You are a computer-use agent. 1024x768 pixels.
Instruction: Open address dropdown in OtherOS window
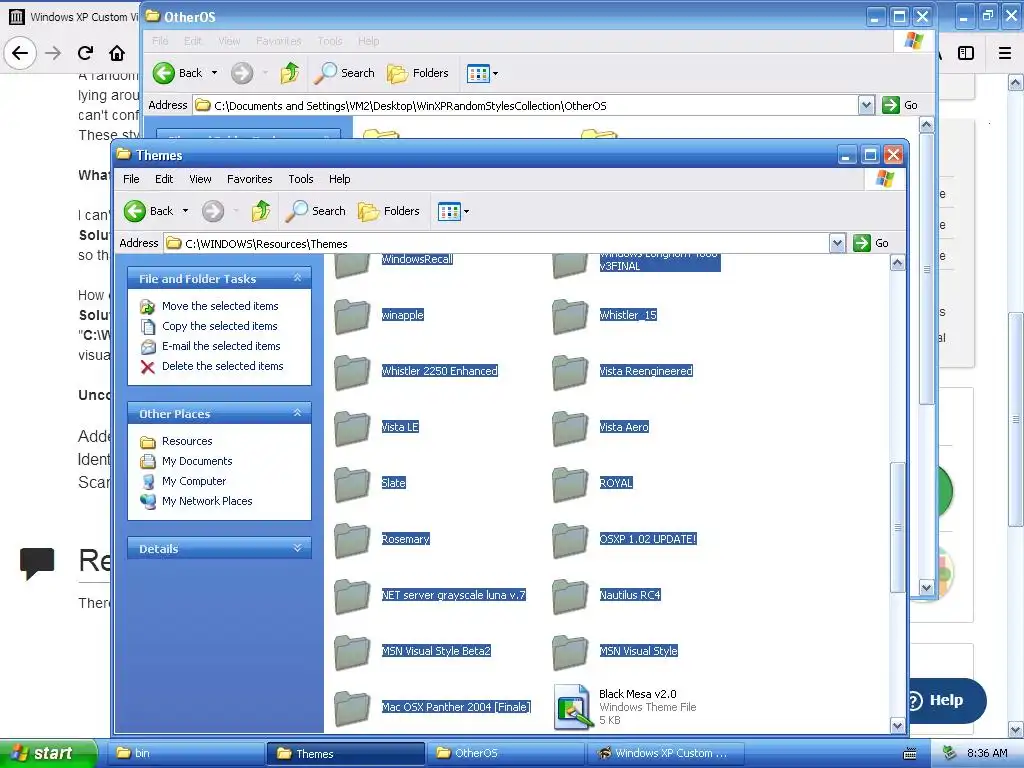coord(866,105)
